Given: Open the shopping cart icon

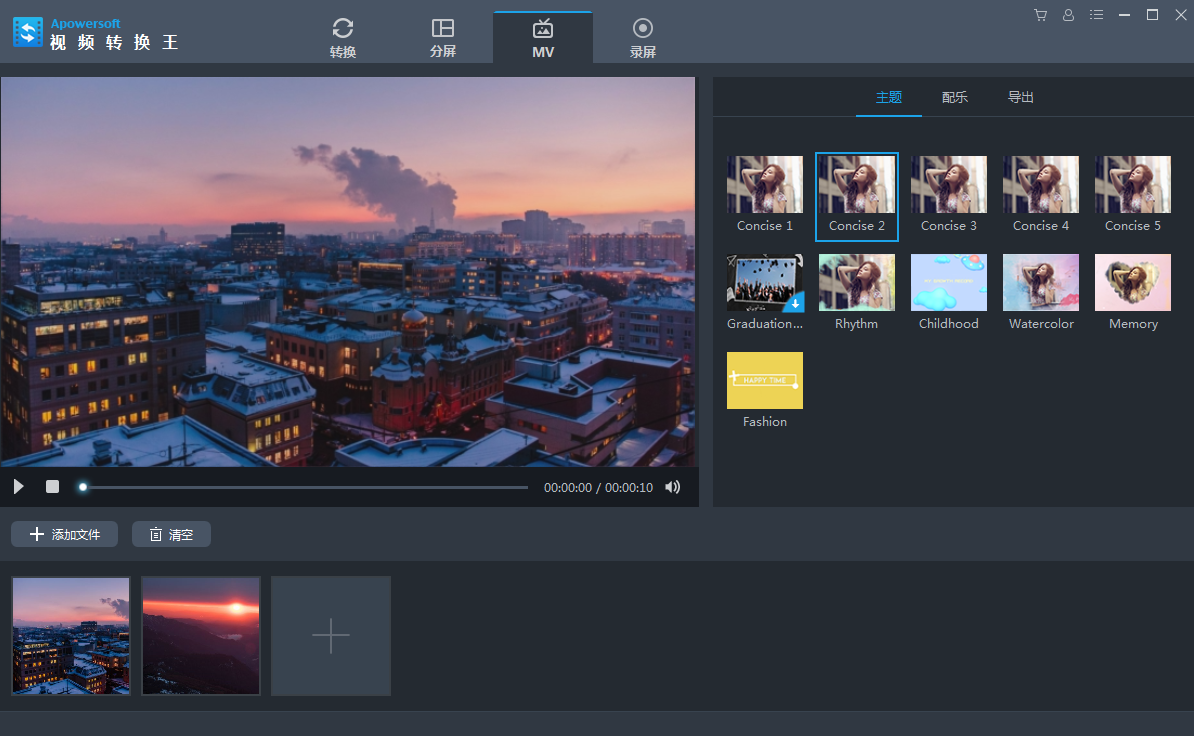Looking at the screenshot, I should [1040, 15].
